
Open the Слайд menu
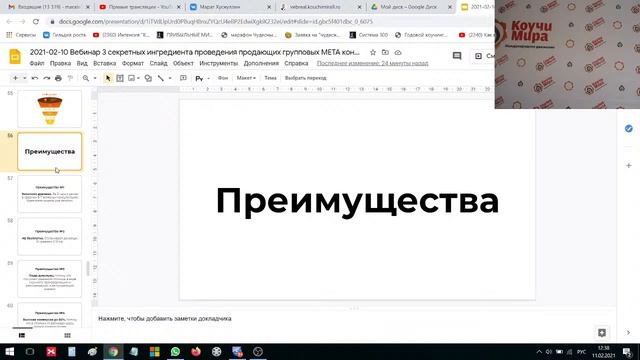click(x=158, y=63)
